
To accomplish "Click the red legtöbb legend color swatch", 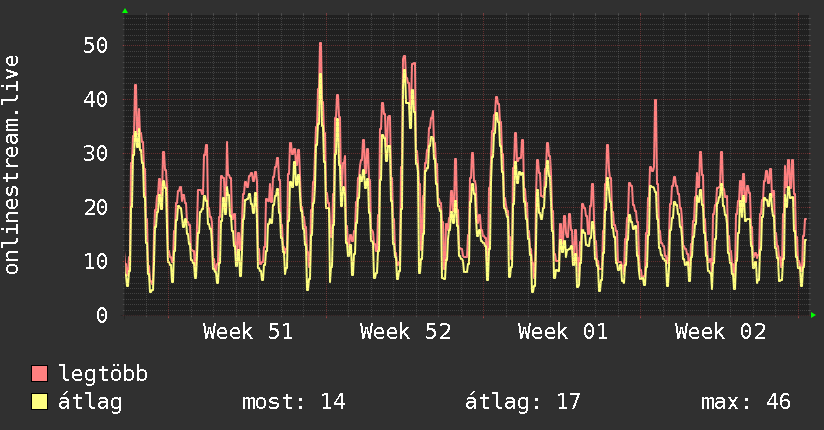I will point(39,374).
